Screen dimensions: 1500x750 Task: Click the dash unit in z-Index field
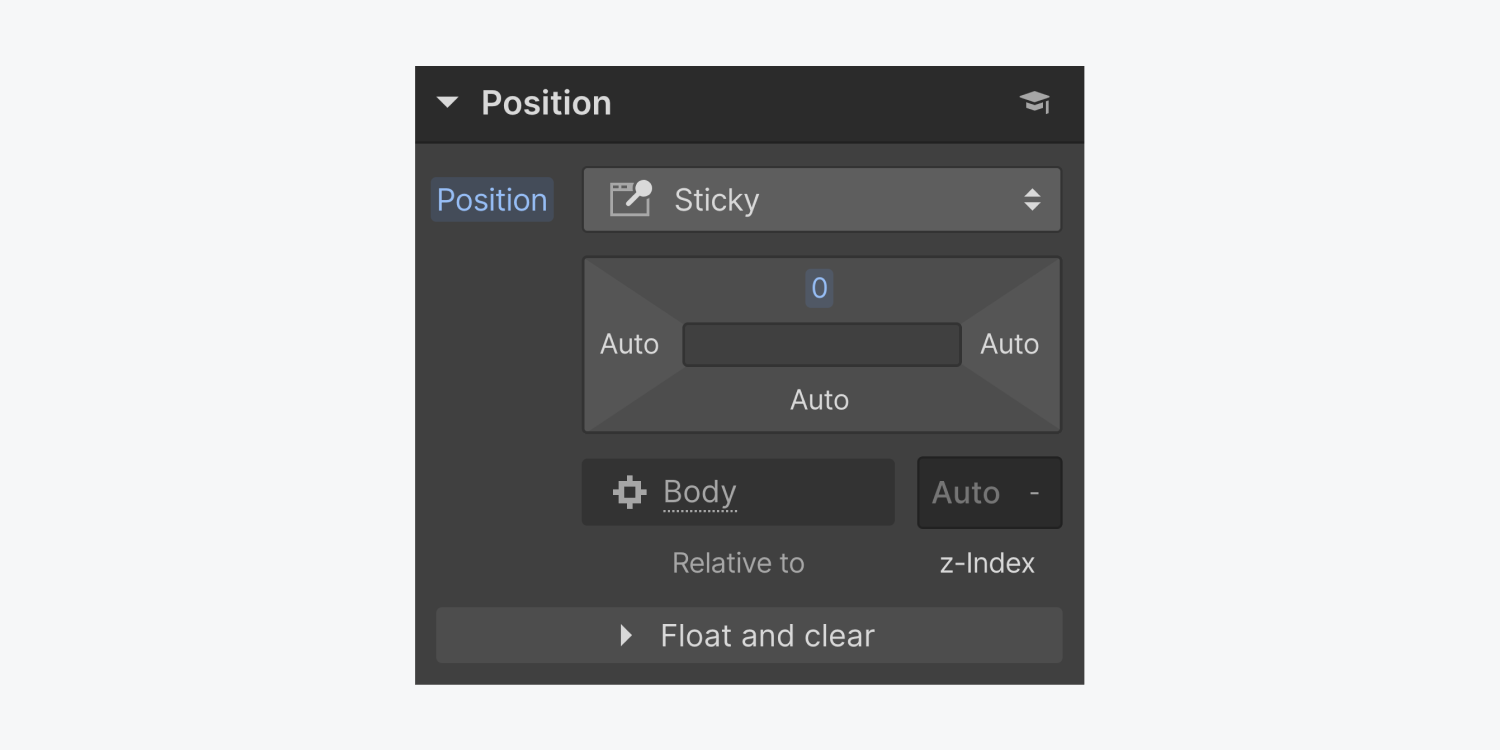1034,493
